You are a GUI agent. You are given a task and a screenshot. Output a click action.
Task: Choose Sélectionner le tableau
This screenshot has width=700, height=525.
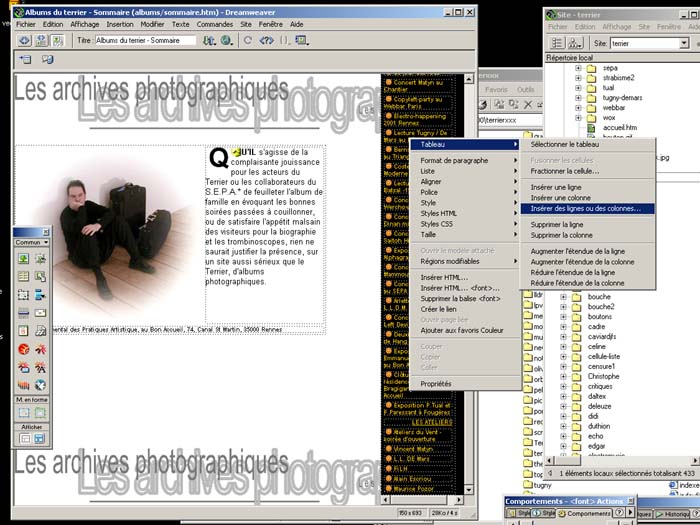click(588, 144)
